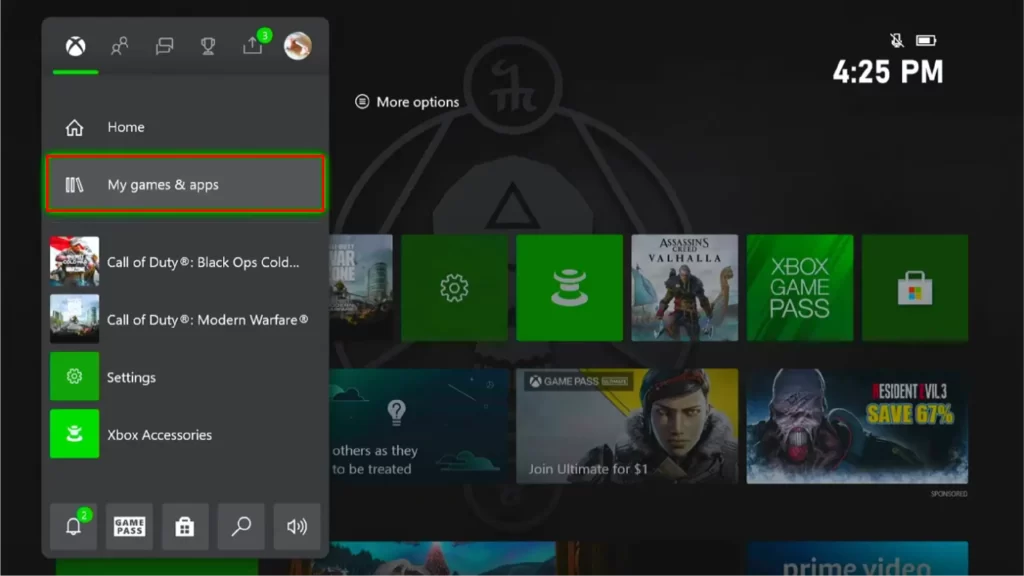Open Assassin's Creed Valhalla tile
The width and height of the screenshot is (1024, 576).
[x=684, y=288]
